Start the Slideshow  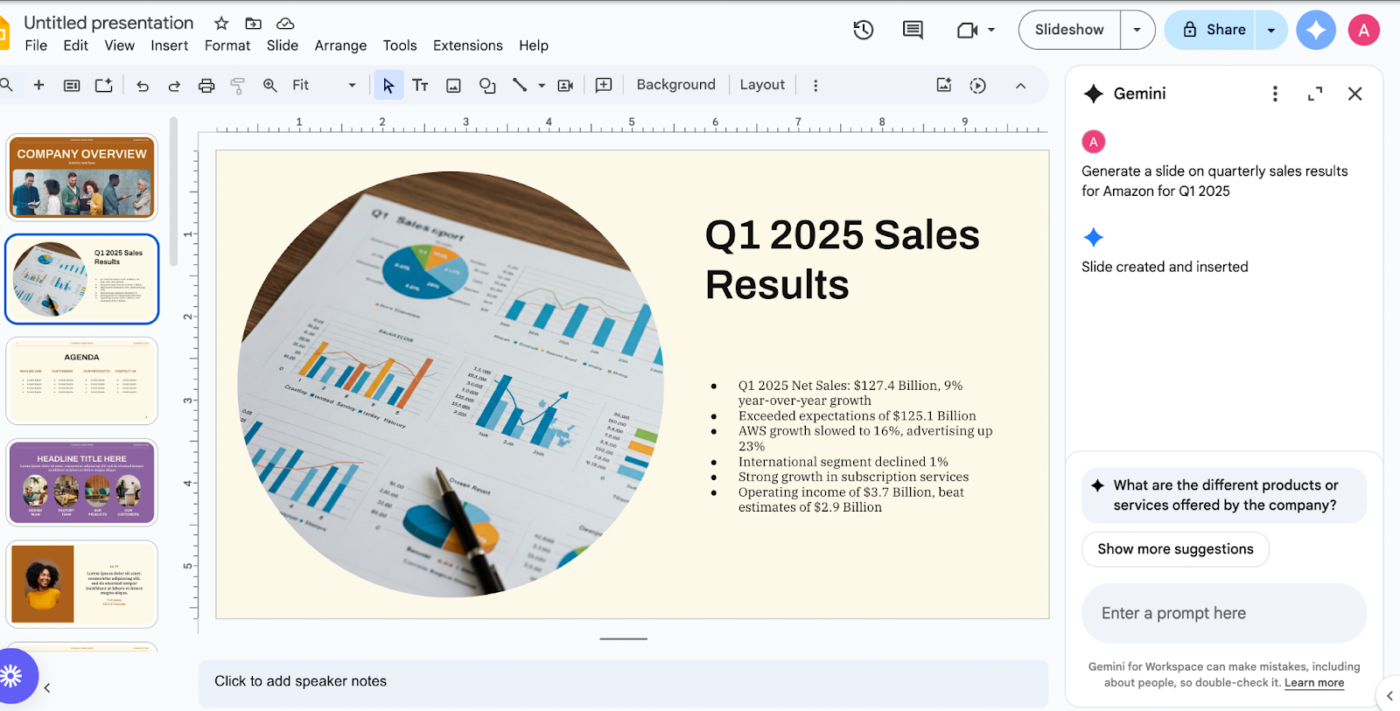click(x=1070, y=30)
